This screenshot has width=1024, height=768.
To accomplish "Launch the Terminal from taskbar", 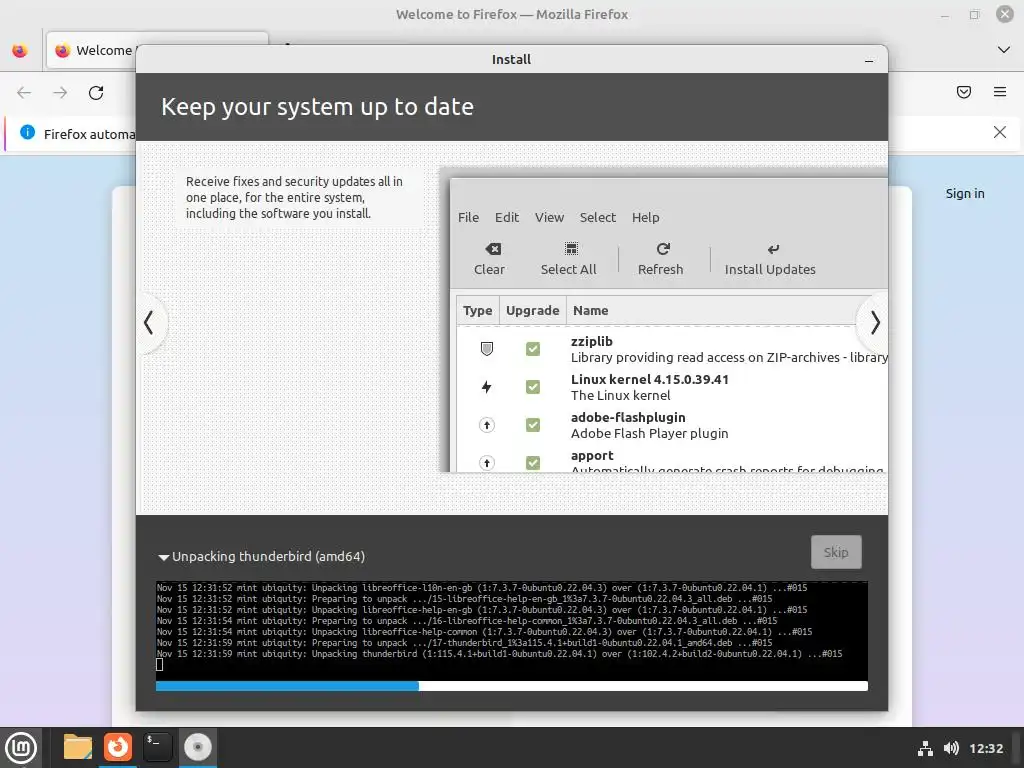I will (157, 747).
